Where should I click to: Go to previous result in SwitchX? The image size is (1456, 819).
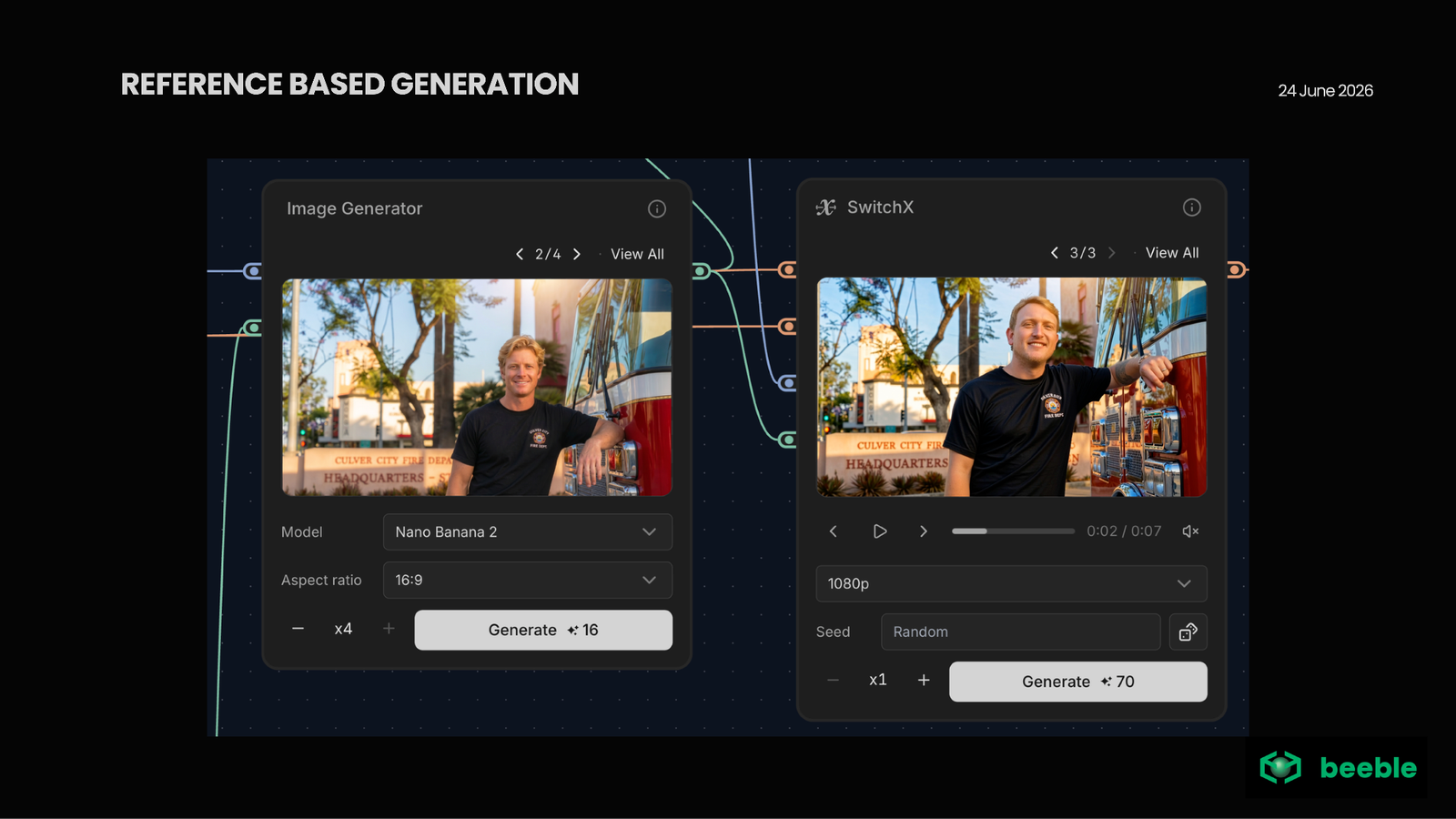(1055, 253)
